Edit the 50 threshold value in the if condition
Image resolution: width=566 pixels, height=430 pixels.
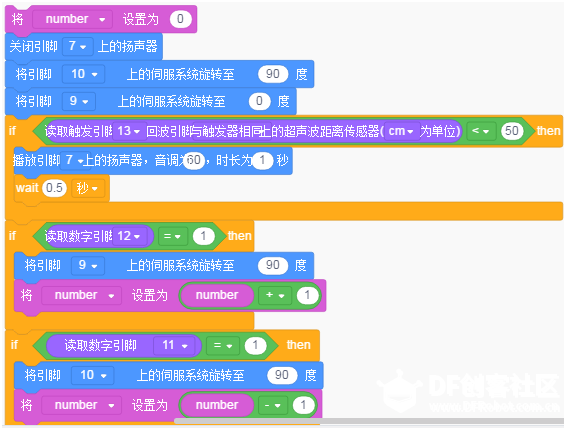coord(512,131)
